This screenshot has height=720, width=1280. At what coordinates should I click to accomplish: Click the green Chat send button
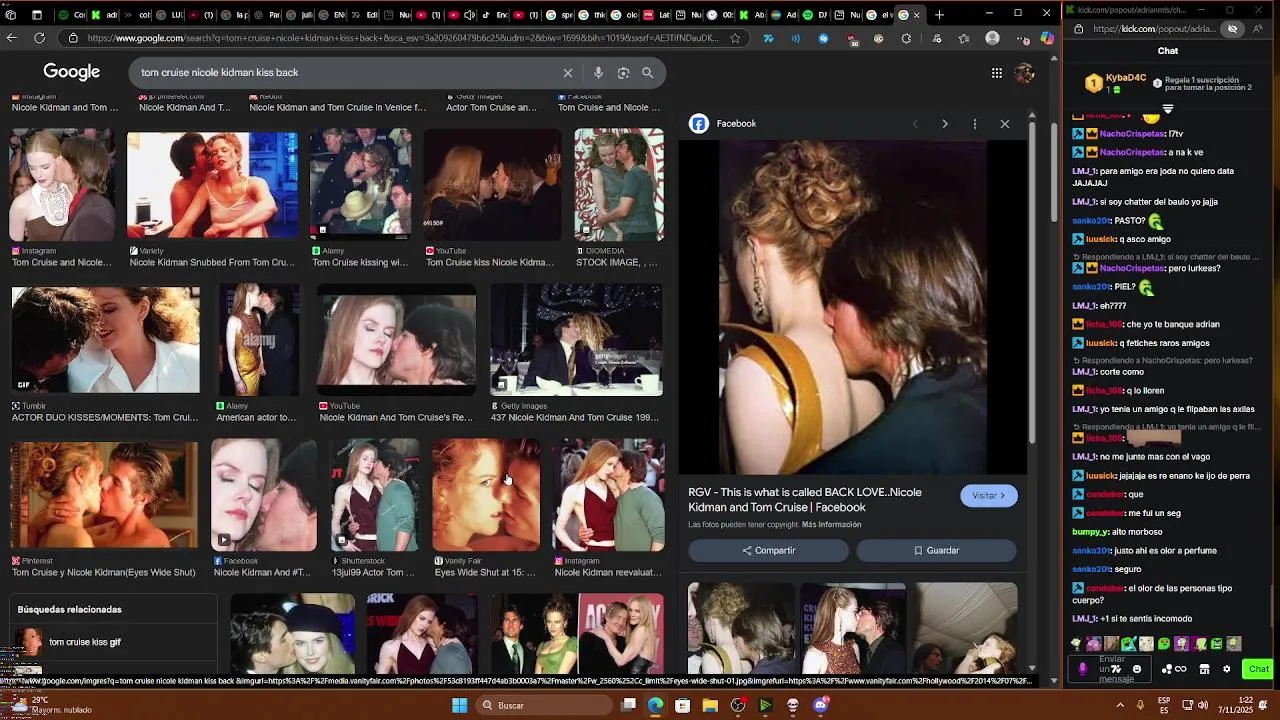coord(1257,669)
